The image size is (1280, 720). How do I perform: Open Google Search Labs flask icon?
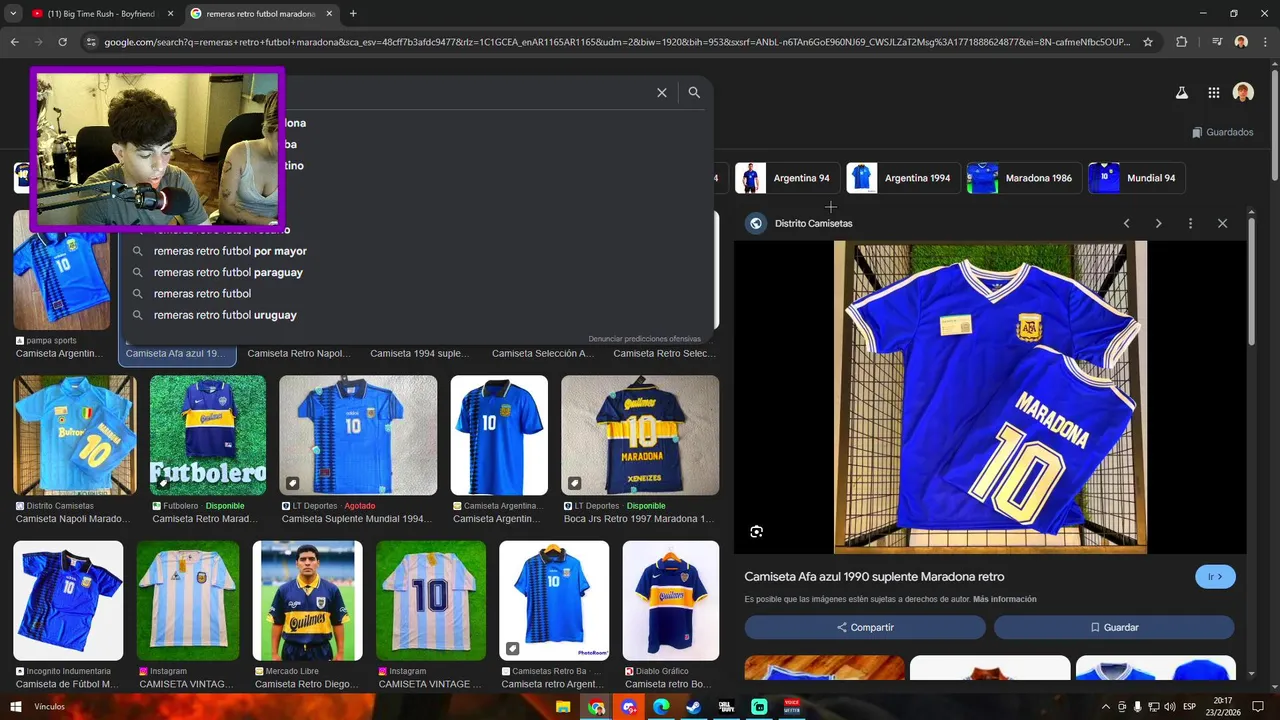point(1181,92)
